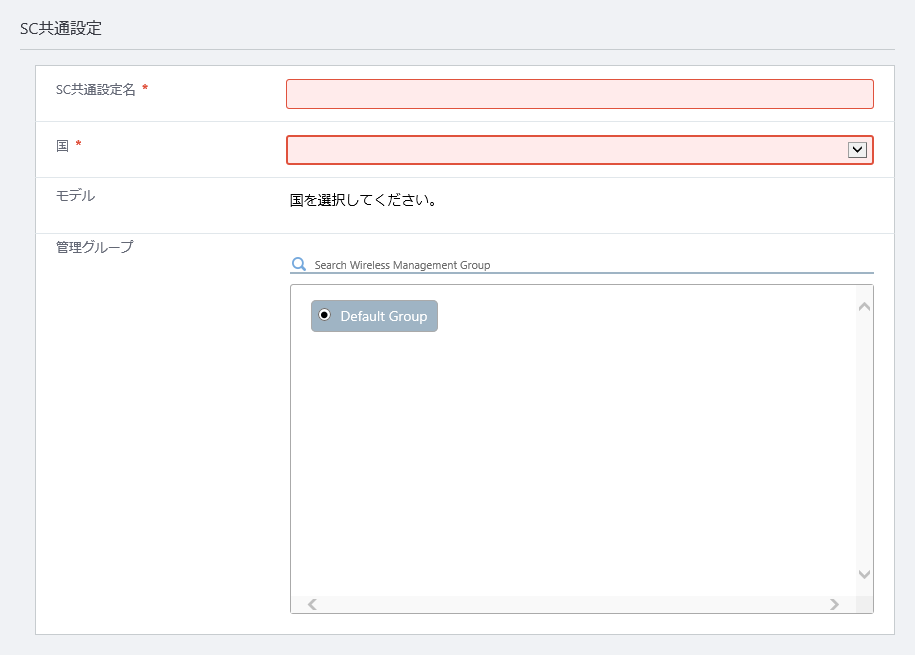Click the scroll up arrow in group list
The width and height of the screenshot is (915, 655).
(864, 306)
